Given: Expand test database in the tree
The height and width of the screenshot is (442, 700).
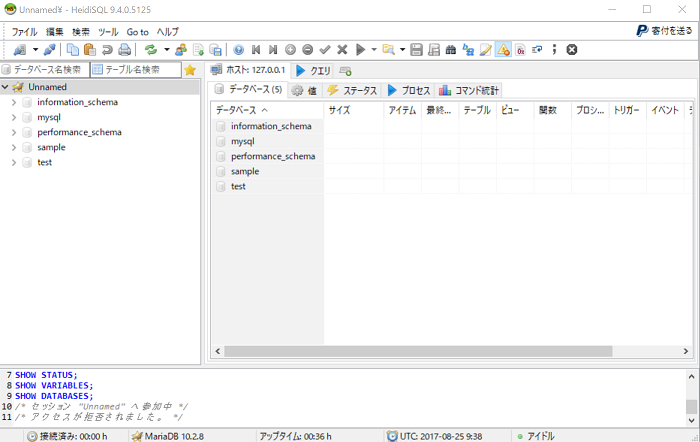Looking at the screenshot, I should 14,163.
